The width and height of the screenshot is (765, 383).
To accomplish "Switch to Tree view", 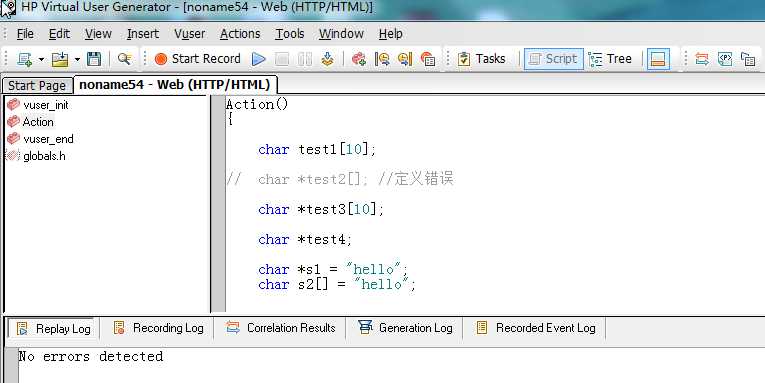I will click(x=610, y=59).
